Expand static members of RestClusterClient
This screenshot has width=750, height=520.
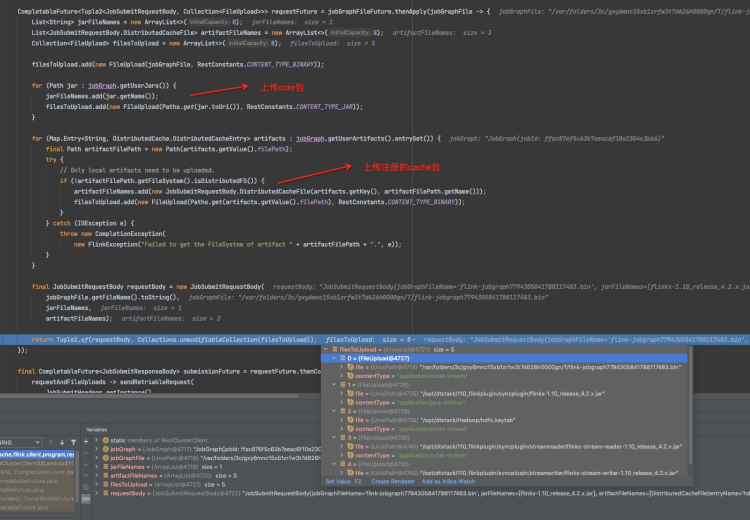coord(97,440)
